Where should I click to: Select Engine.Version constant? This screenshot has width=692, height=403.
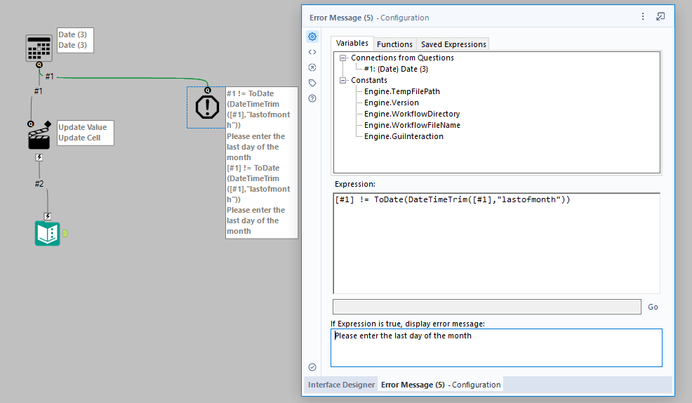(391, 103)
